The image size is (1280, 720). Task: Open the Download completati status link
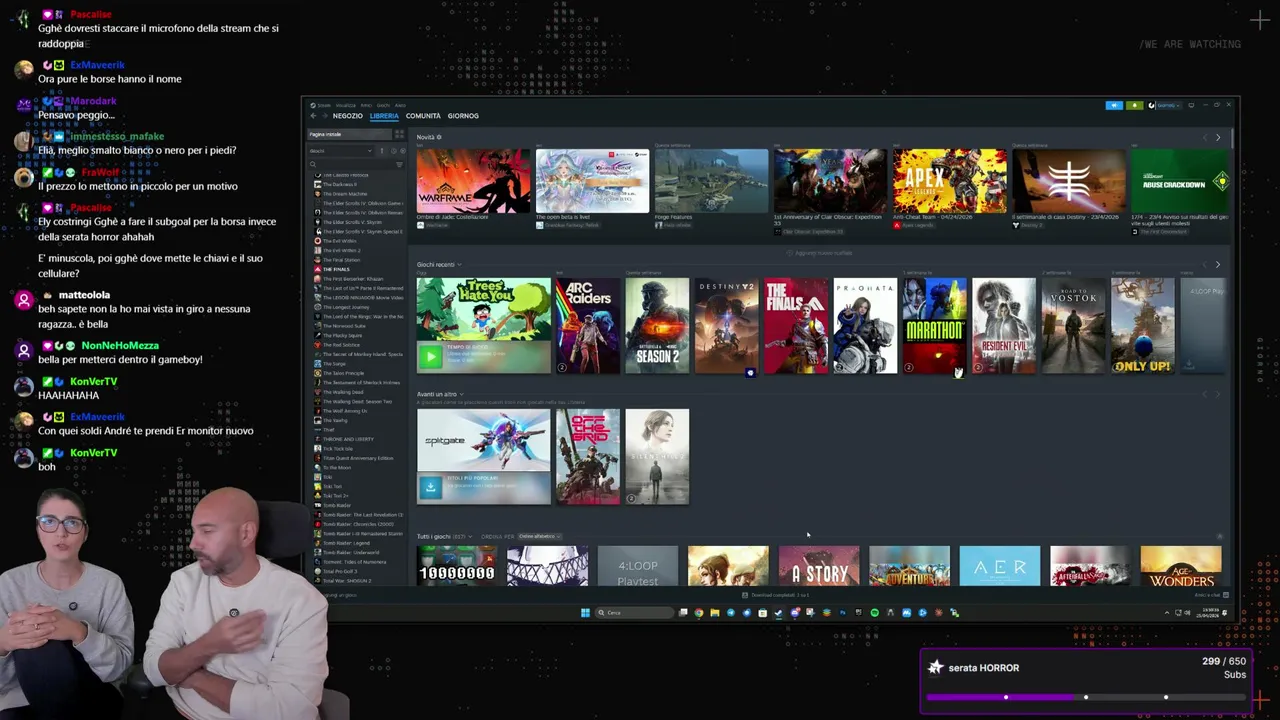776,595
